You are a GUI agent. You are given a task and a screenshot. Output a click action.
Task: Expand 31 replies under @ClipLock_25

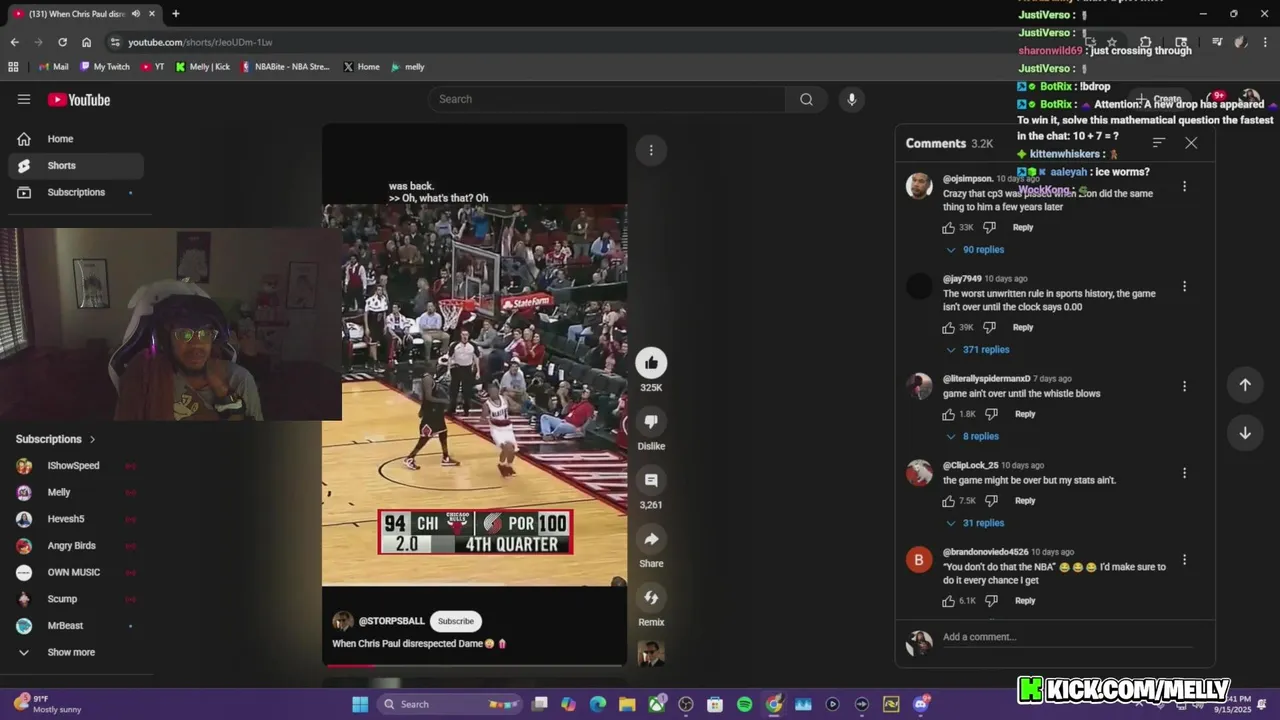[975, 523]
